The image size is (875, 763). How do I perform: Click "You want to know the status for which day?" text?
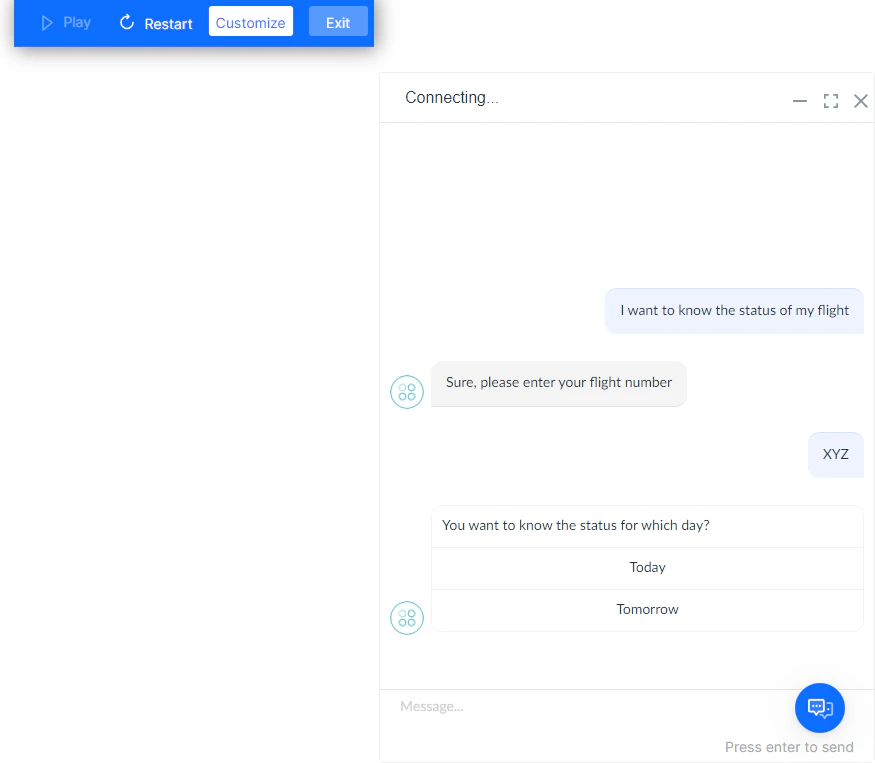coord(575,526)
